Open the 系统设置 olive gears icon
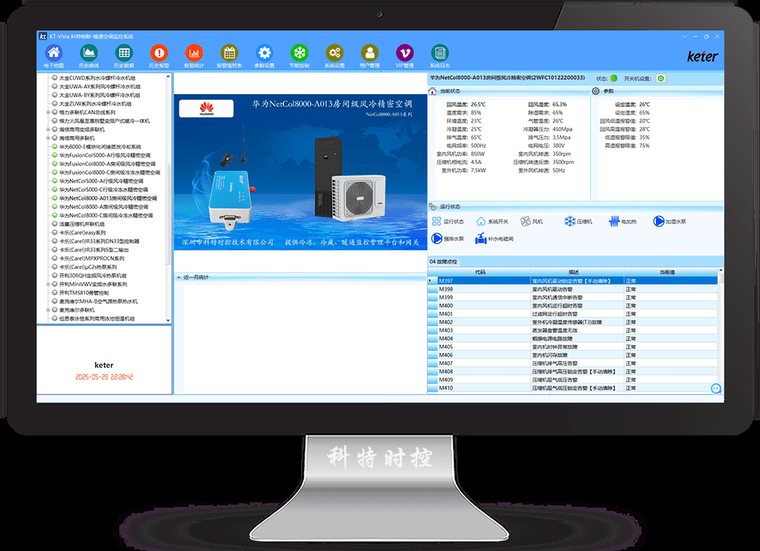Viewport: 760px width, 551px height. click(334, 53)
